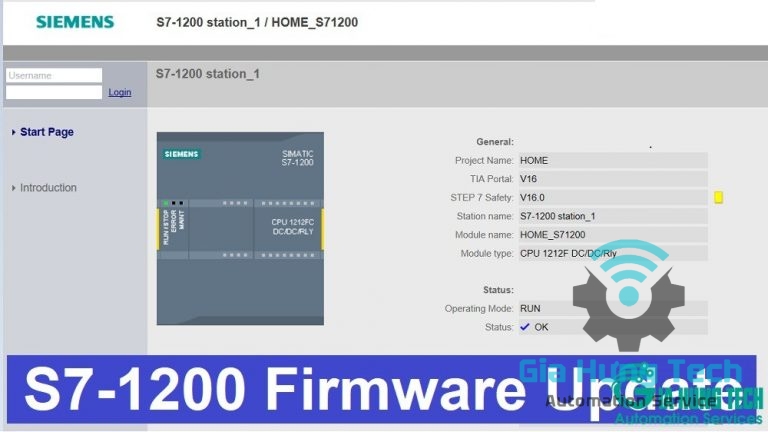The height and width of the screenshot is (432, 768).
Task: Click the blue OK status checkmark
Action: click(524, 327)
